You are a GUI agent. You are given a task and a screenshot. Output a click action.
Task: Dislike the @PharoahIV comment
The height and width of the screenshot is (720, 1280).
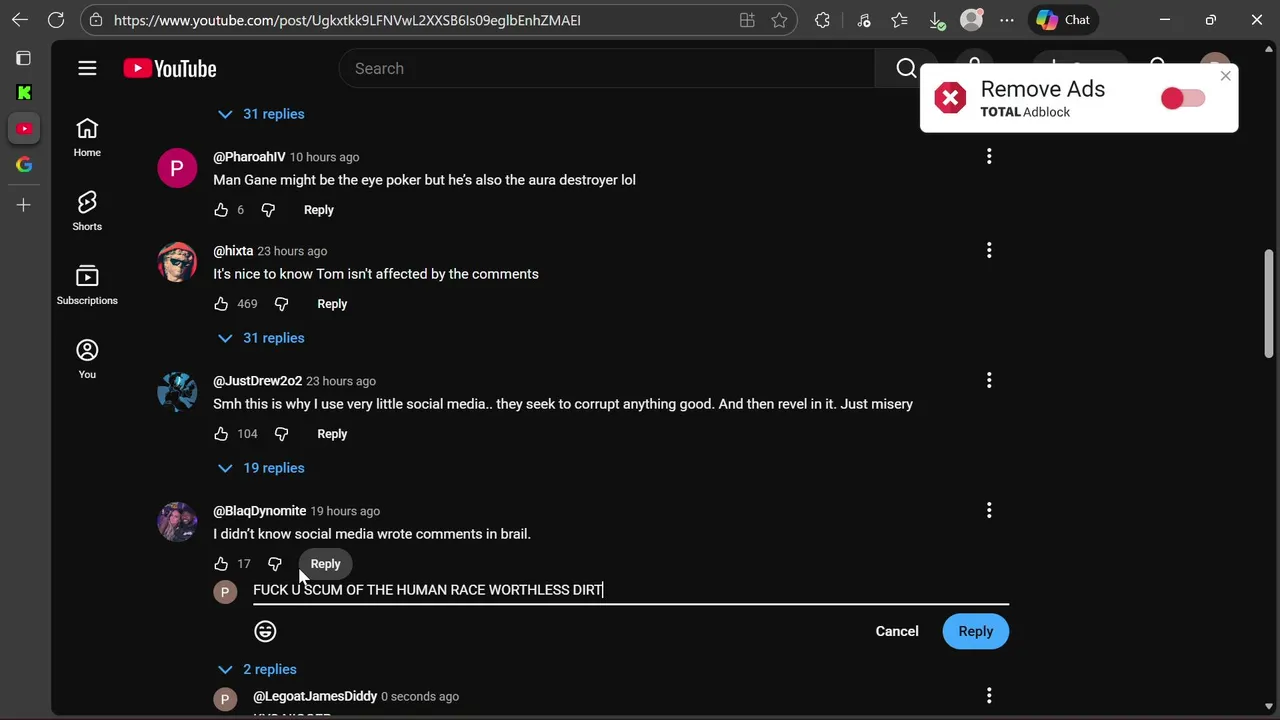click(268, 210)
